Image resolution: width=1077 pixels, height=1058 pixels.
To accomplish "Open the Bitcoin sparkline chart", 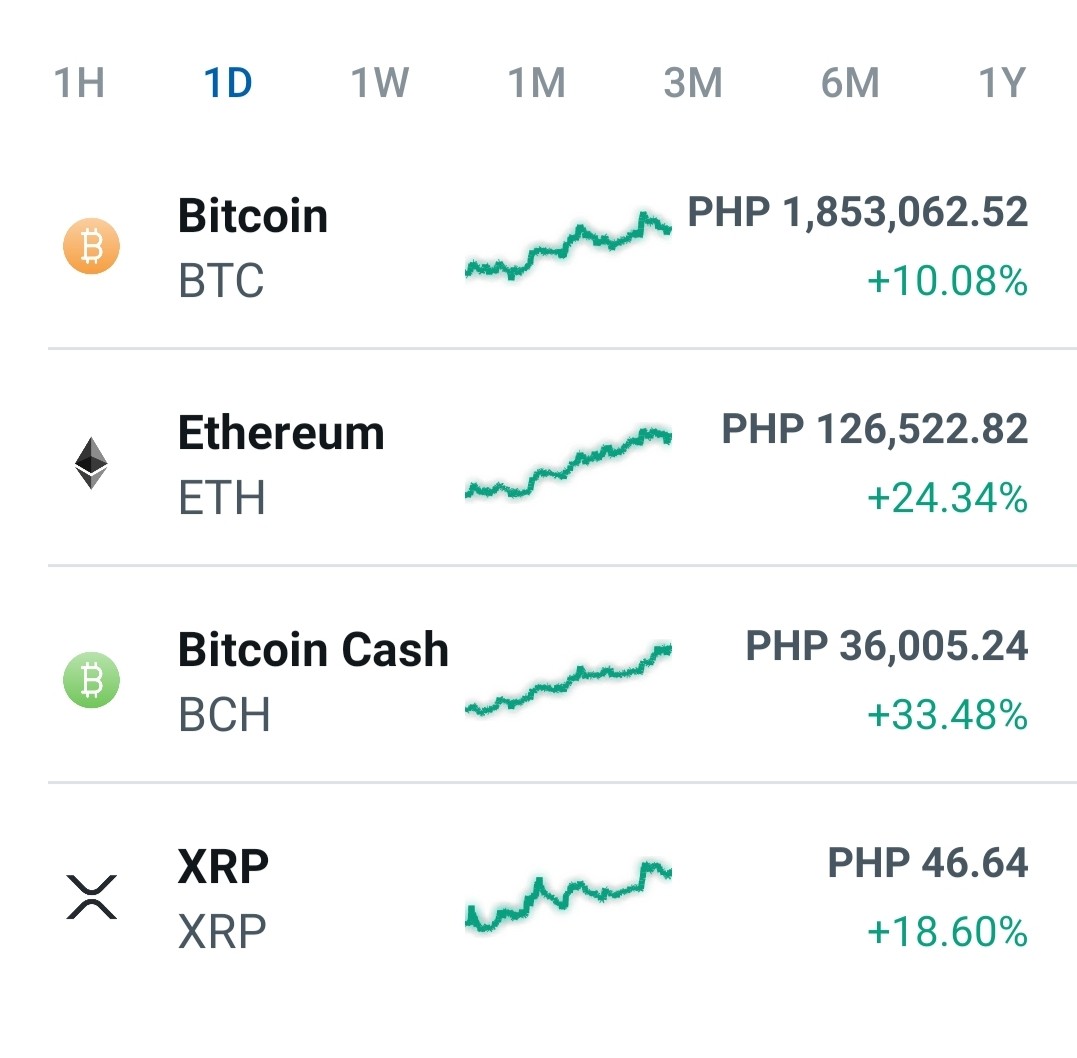I will point(568,246).
